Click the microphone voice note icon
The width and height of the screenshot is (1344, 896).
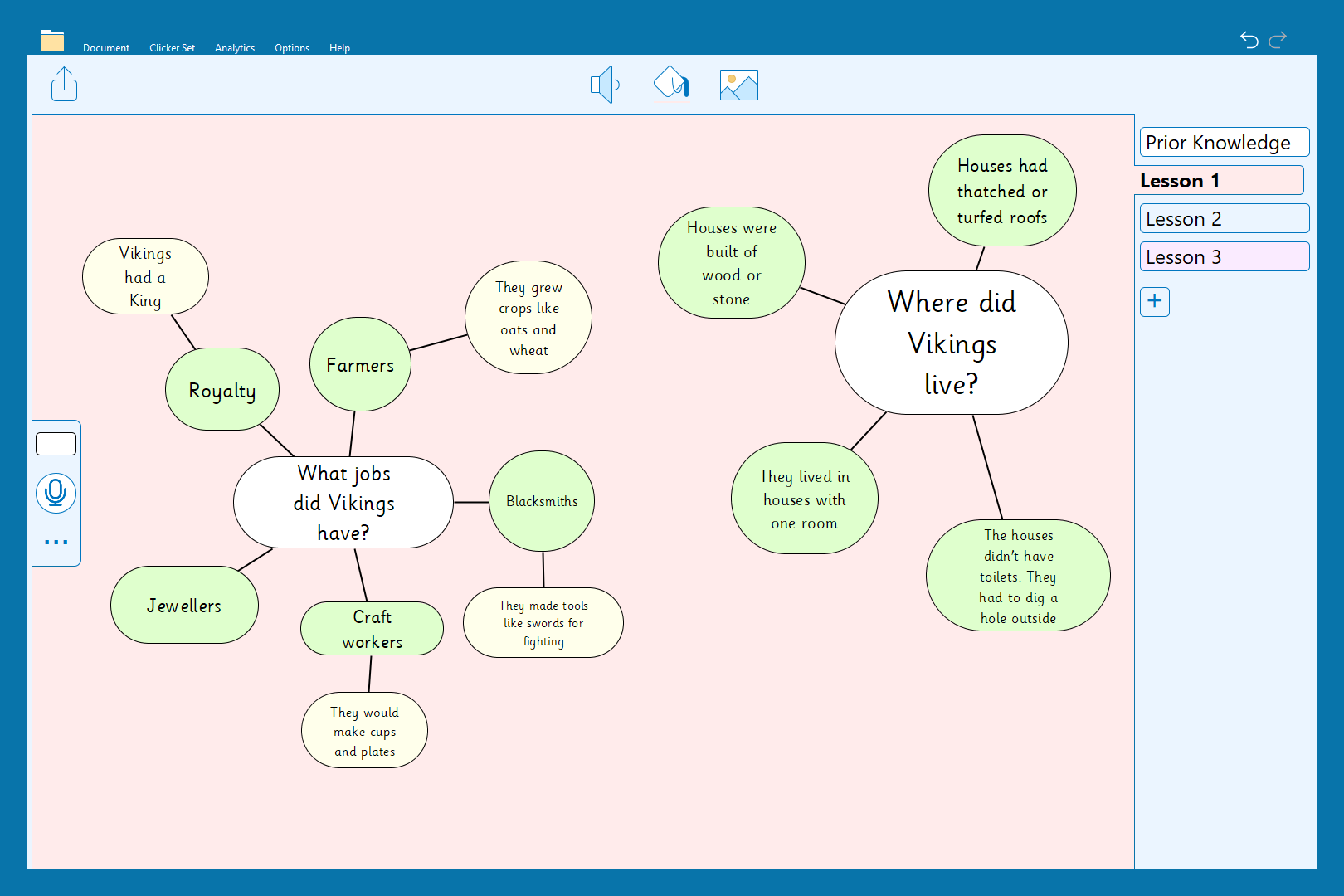(x=56, y=493)
